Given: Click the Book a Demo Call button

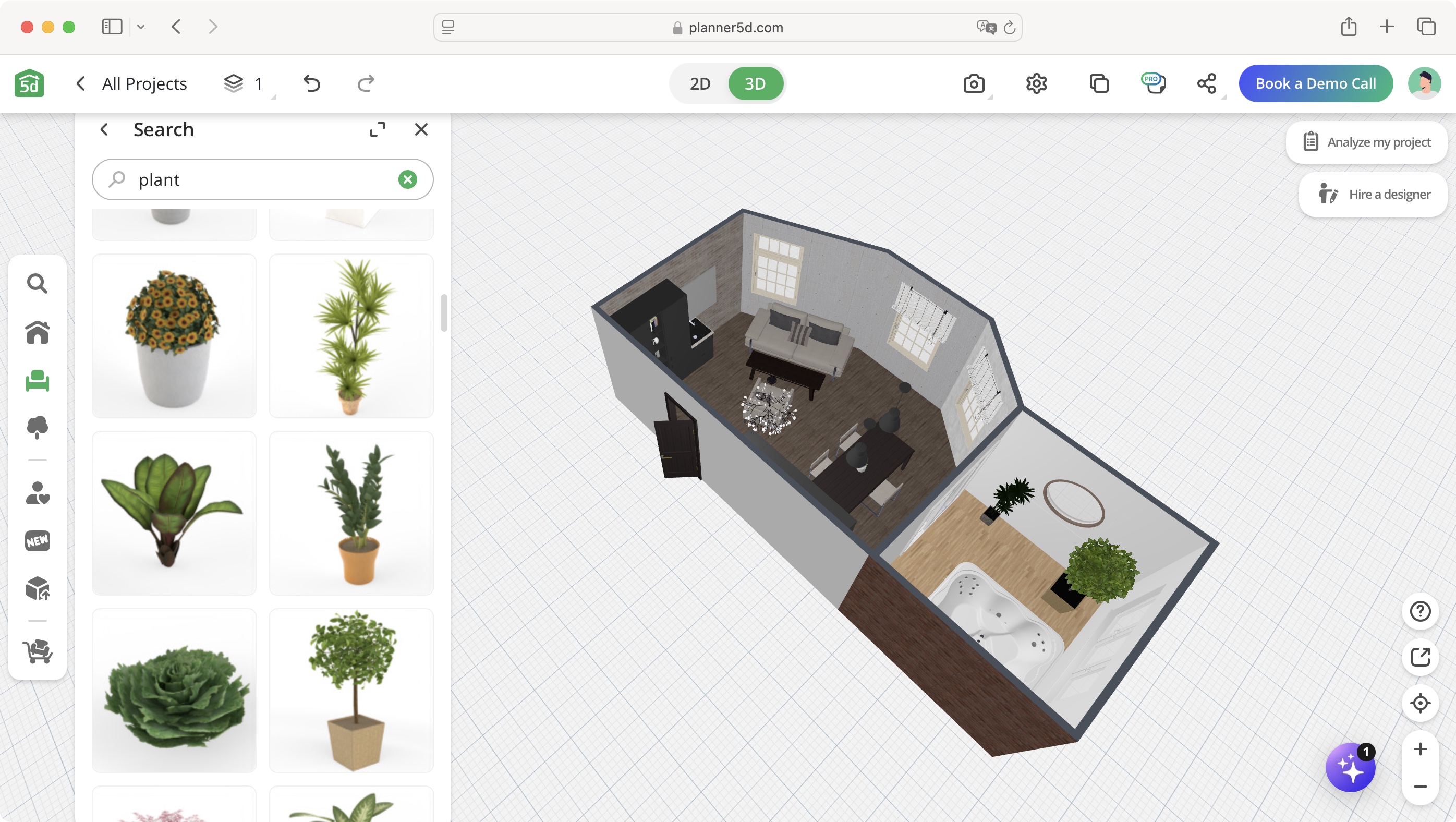Looking at the screenshot, I should [1316, 83].
